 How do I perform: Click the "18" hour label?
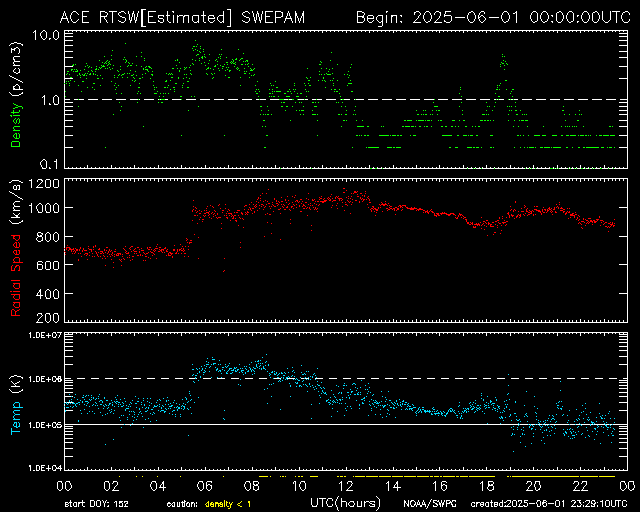tap(487, 486)
